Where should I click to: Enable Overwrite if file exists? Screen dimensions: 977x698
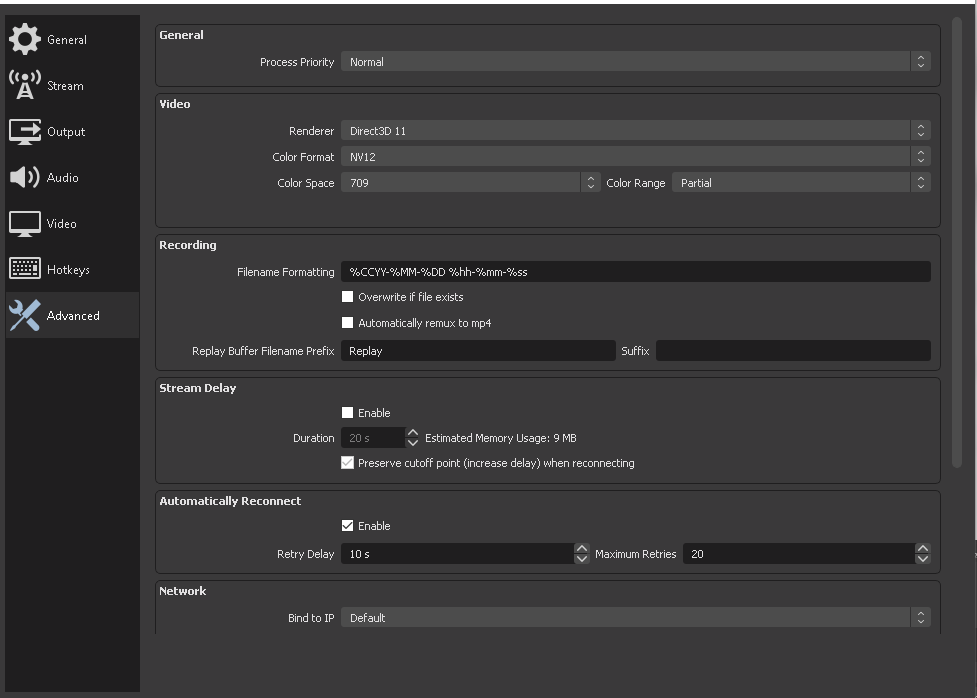point(348,297)
